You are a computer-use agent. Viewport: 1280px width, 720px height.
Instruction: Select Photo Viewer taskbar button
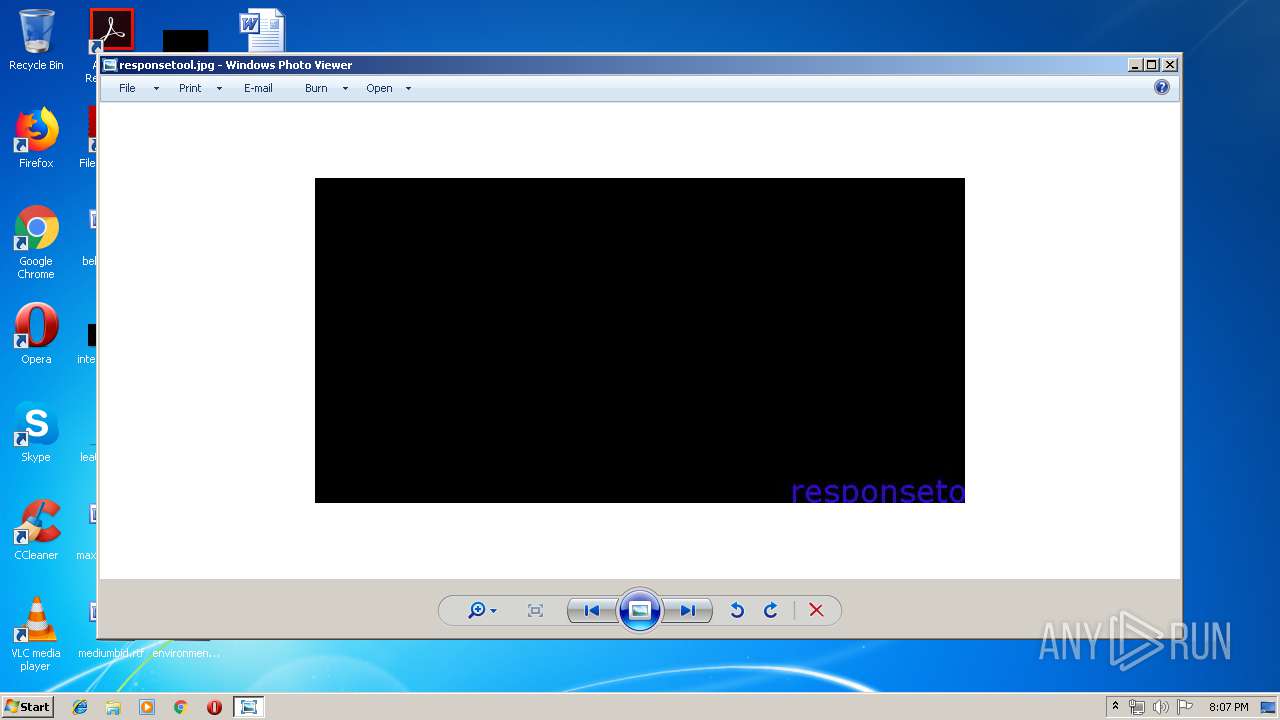coord(248,707)
